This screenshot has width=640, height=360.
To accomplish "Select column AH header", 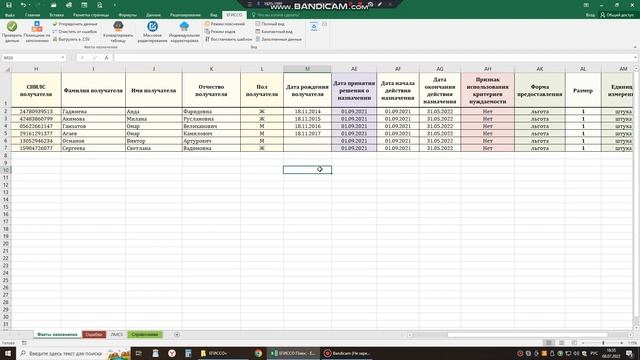I will [487, 69].
